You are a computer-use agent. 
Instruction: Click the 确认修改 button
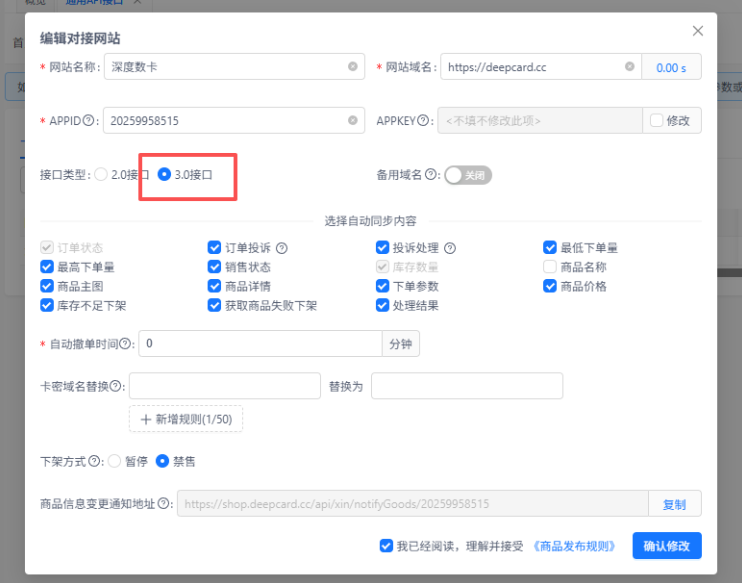[x=667, y=546]
